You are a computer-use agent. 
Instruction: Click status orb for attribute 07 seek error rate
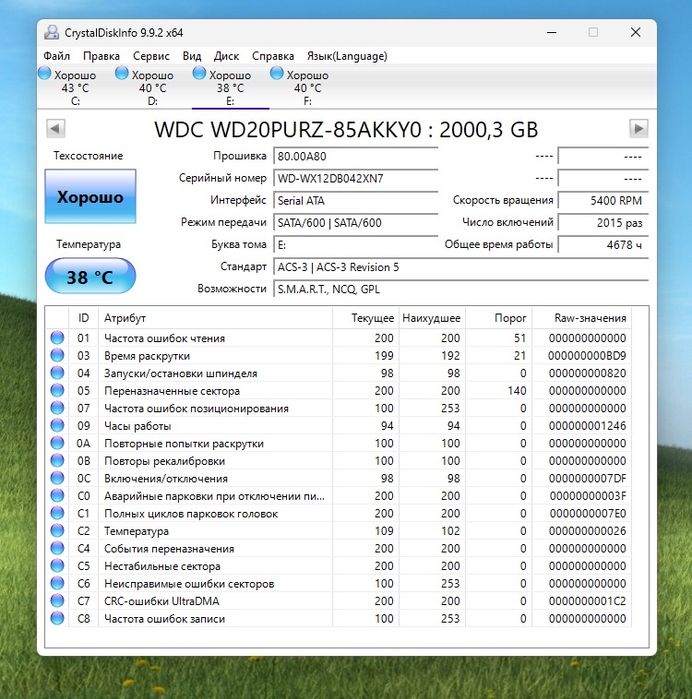tap(57, 408)
